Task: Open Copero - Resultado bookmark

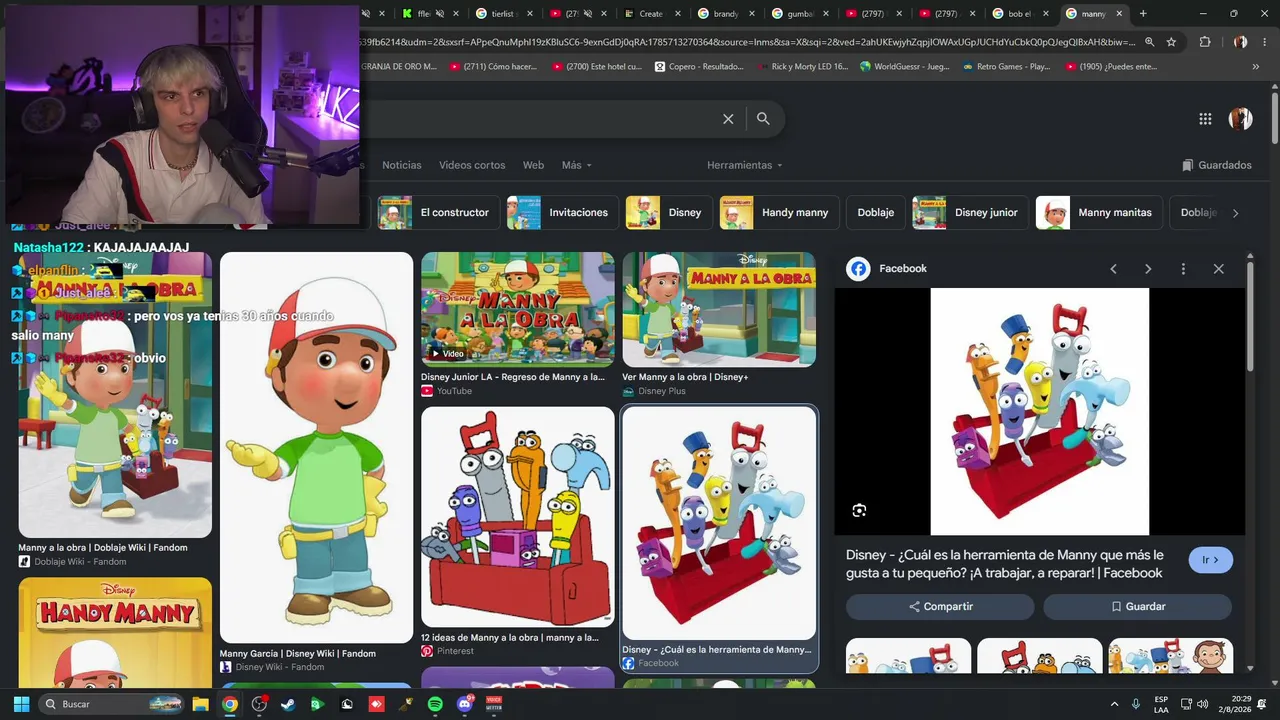Action: point(699,67)
